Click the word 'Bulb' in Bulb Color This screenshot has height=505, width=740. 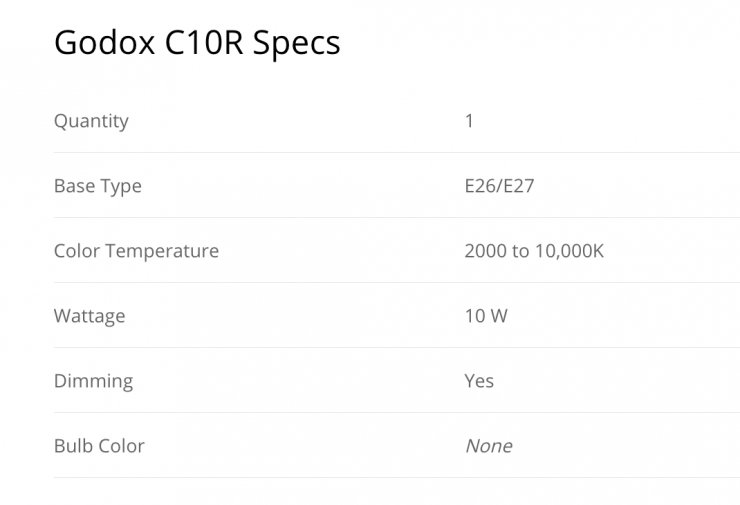[x=72, y=446]
